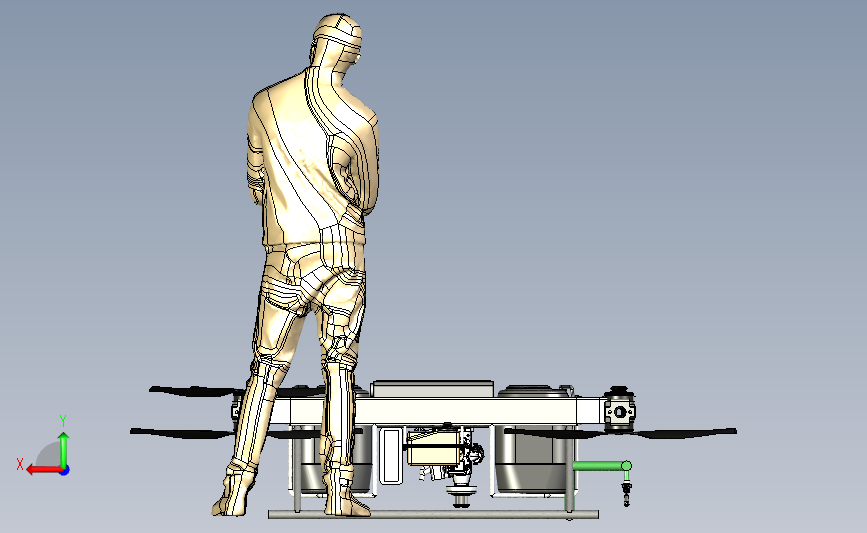Click the green Y axis arrow of the triad
This screenshot has width=867, height=533.
64,449
